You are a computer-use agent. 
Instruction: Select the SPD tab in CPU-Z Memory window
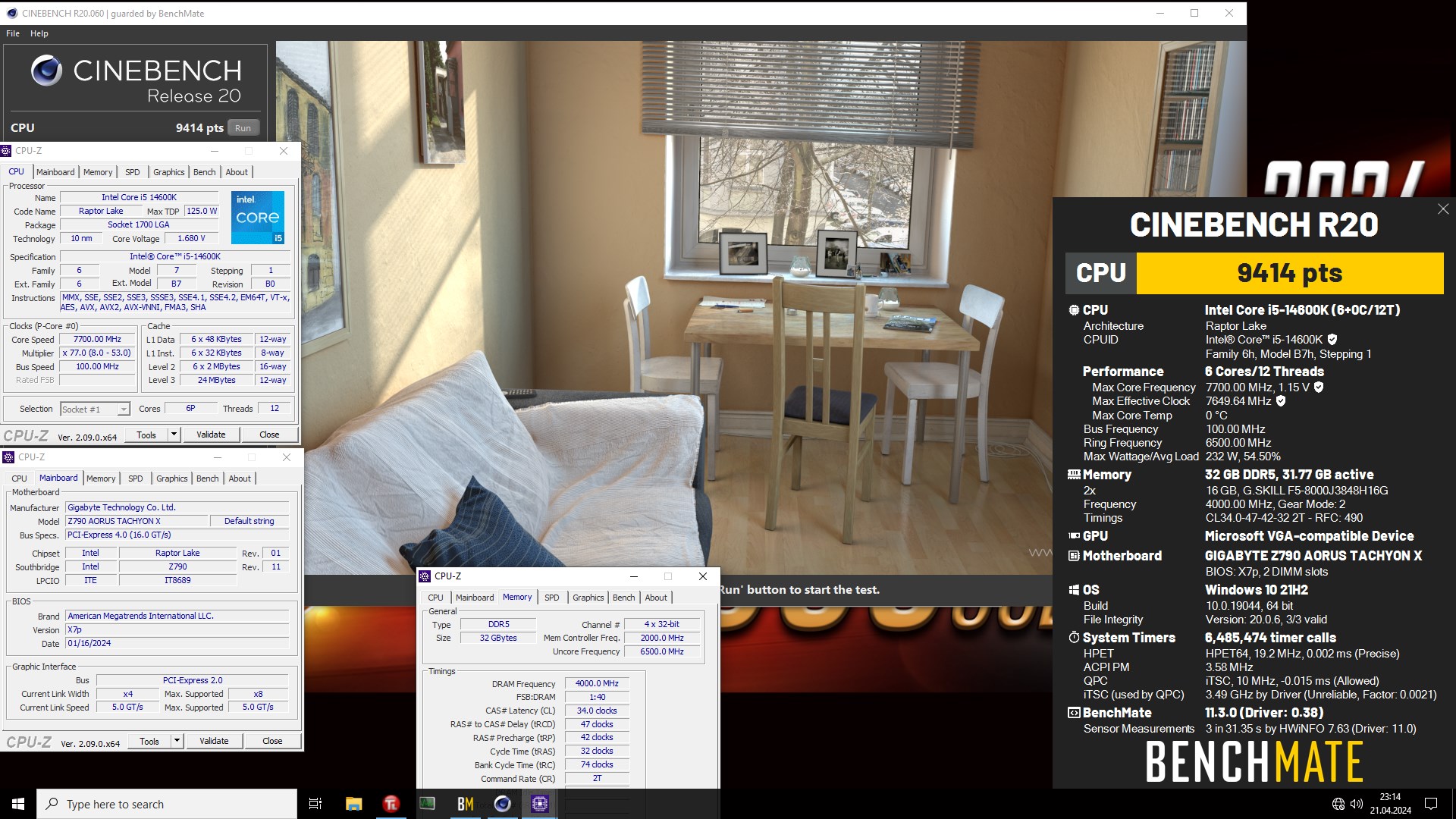coord(552,598)
